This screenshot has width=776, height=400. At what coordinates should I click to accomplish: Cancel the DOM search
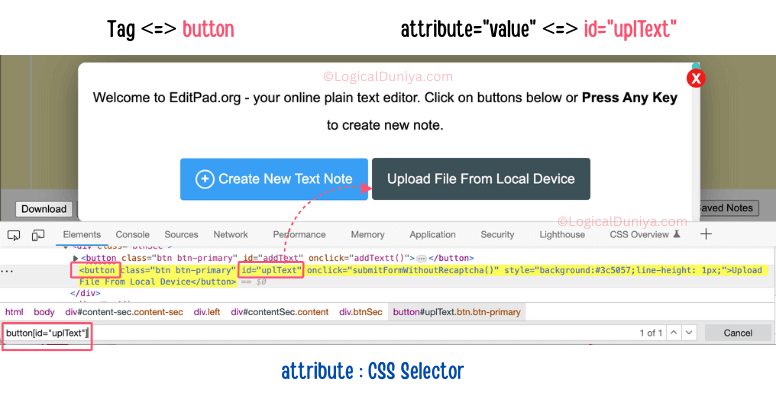coord(738,333)
